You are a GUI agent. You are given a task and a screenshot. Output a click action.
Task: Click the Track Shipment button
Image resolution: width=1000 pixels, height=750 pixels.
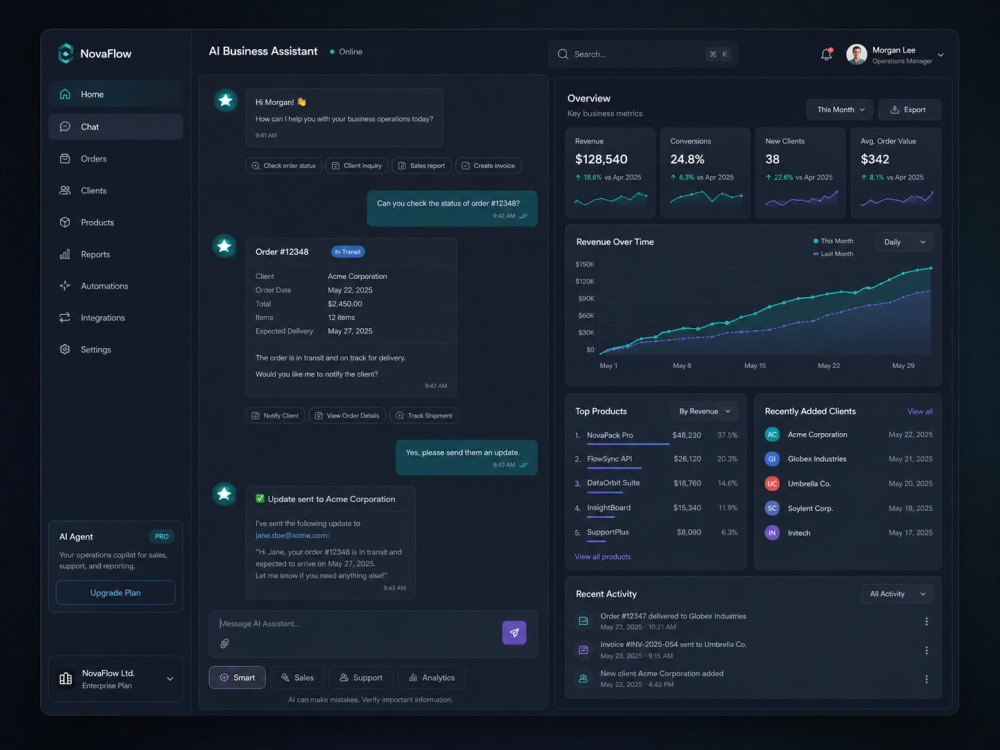(x=424, y=415)
